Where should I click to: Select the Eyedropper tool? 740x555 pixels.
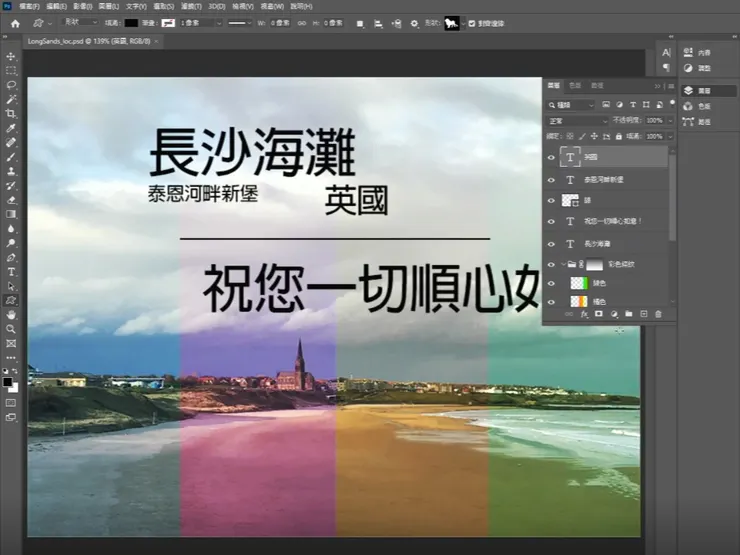(11, 128)
